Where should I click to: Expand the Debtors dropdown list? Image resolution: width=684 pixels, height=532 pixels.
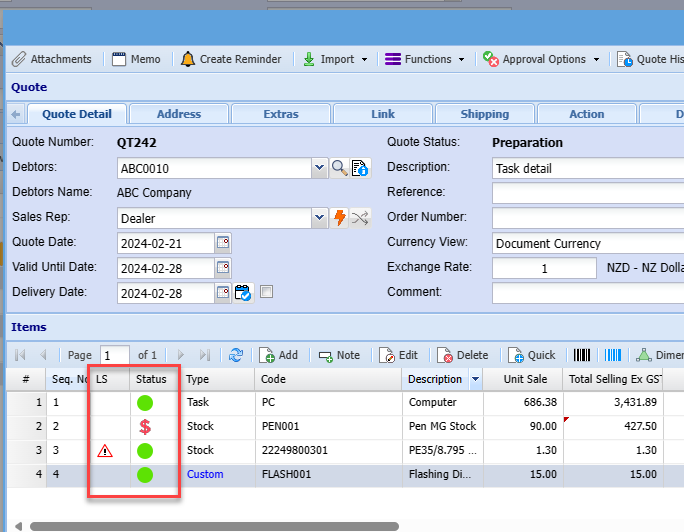click(x=319, y=168)
